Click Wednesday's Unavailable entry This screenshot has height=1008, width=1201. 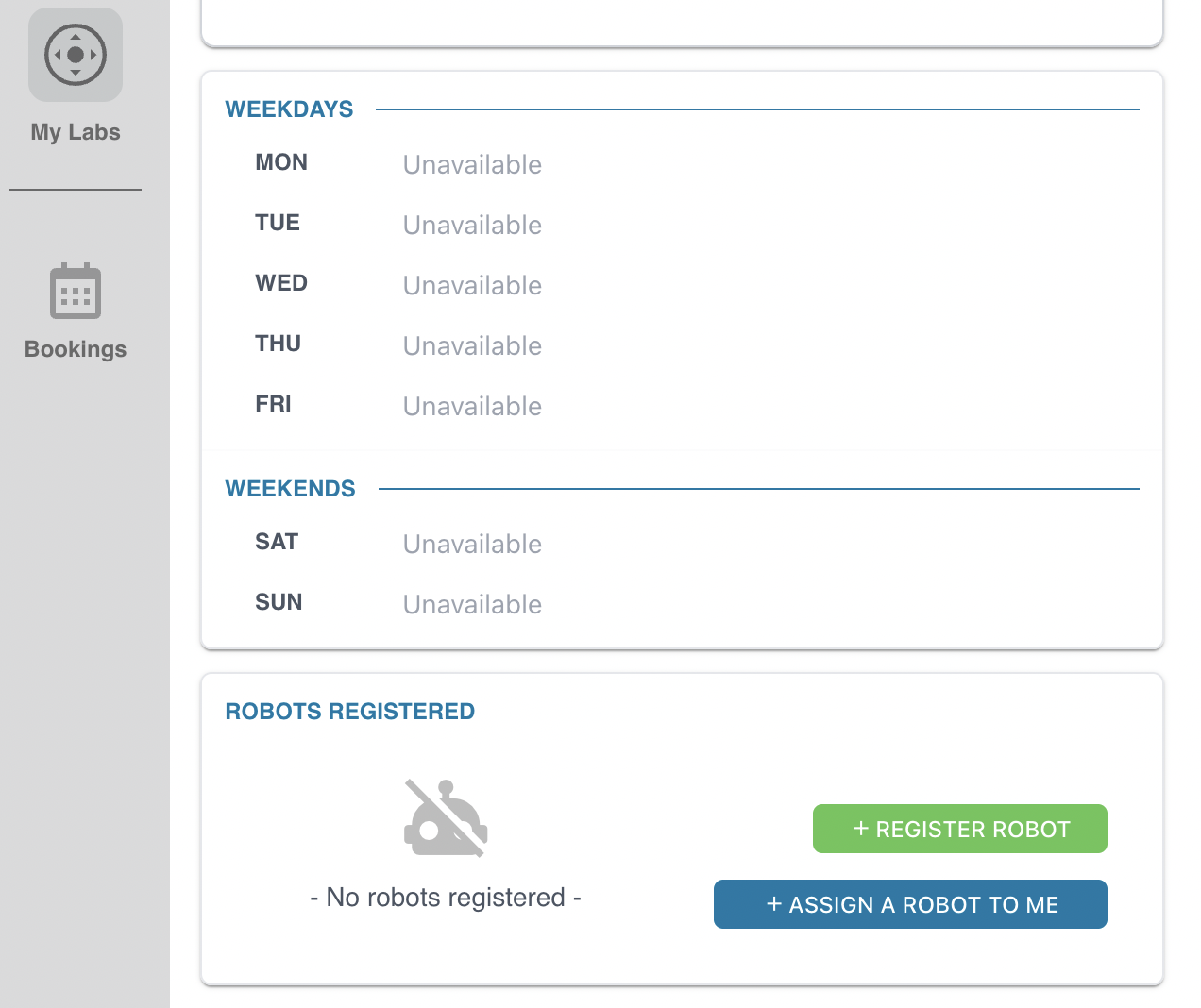pyautogui.click(x=472, y=286)
